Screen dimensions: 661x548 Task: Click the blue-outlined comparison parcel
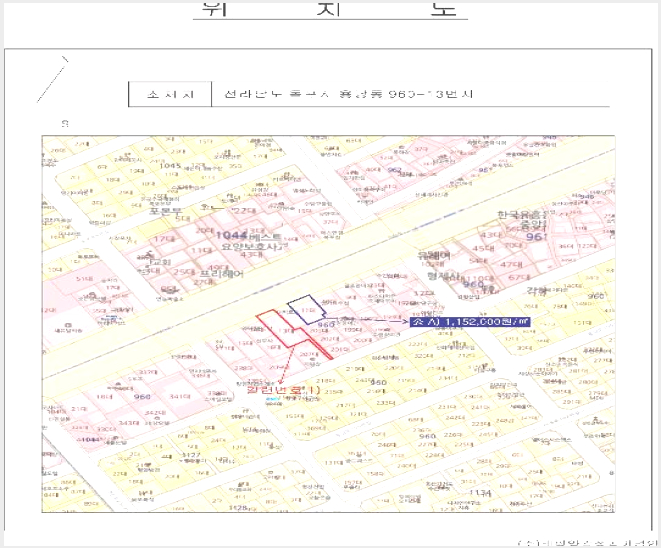(306, 310)
